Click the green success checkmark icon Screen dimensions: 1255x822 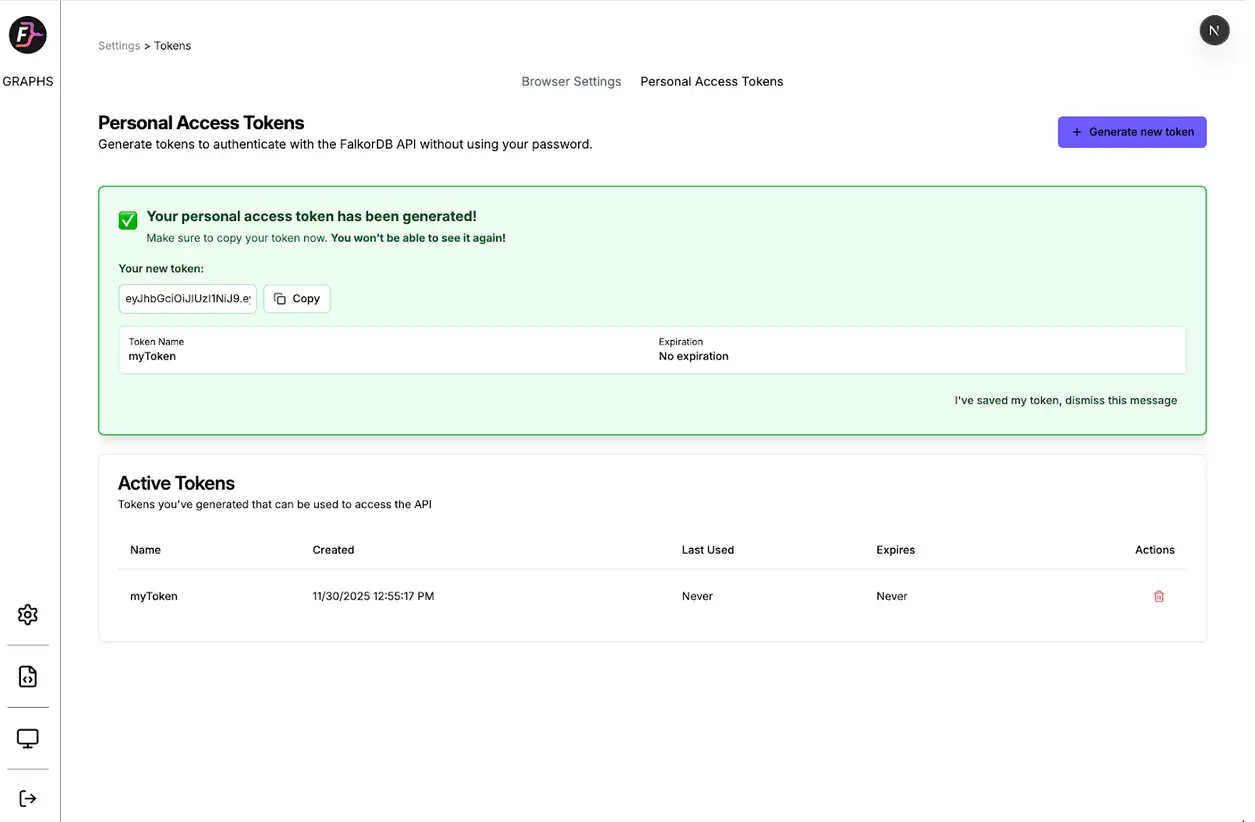pyautogui.click(x=127, y=220)
